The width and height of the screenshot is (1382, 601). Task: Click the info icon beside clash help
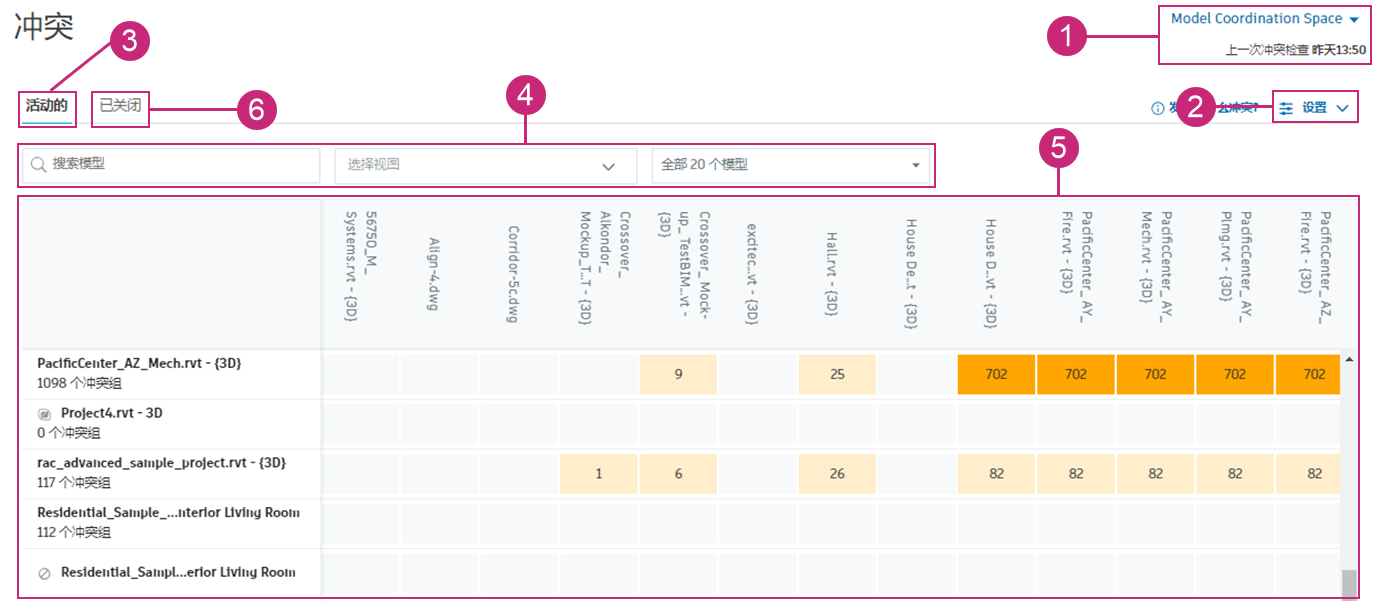(1158, 108)
